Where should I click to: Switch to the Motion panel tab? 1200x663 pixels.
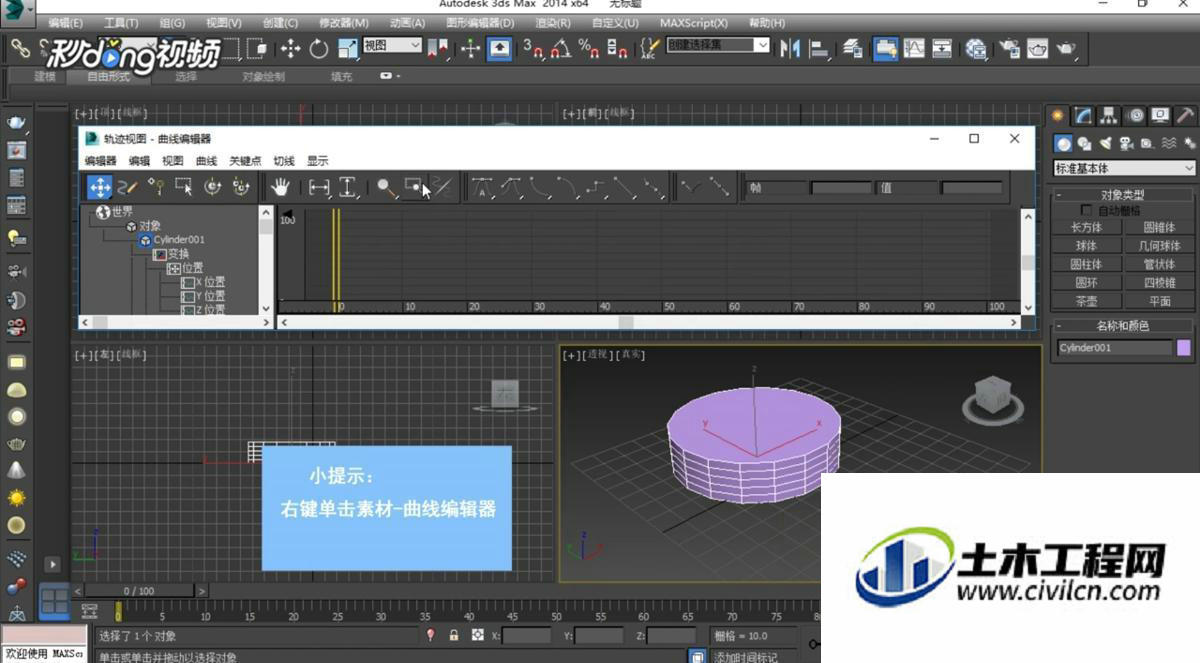(x=1134, y=116)
